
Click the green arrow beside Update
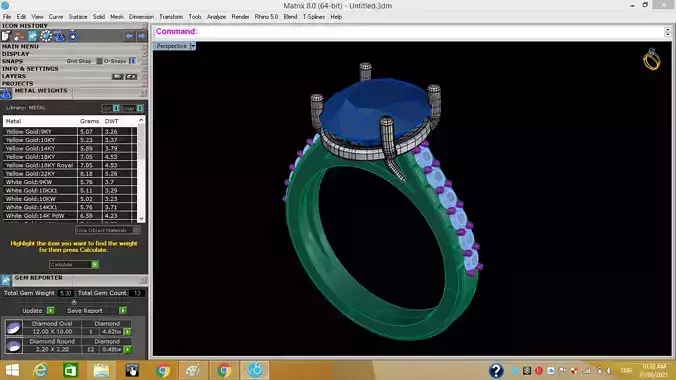(x=50, y=311)
